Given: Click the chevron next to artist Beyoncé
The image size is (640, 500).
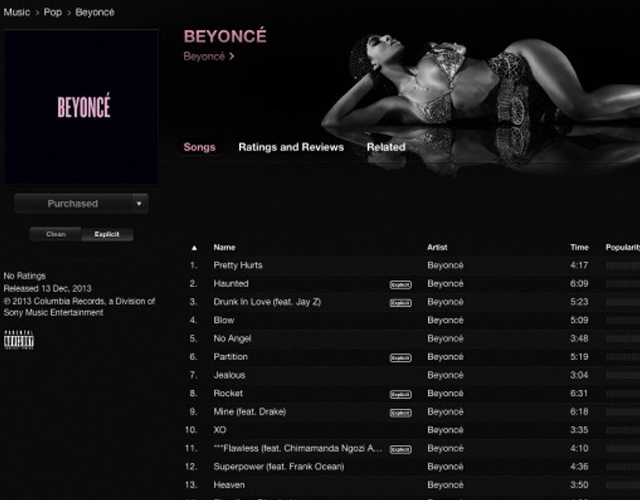Looking at the screenshot, I should point(232,57).
